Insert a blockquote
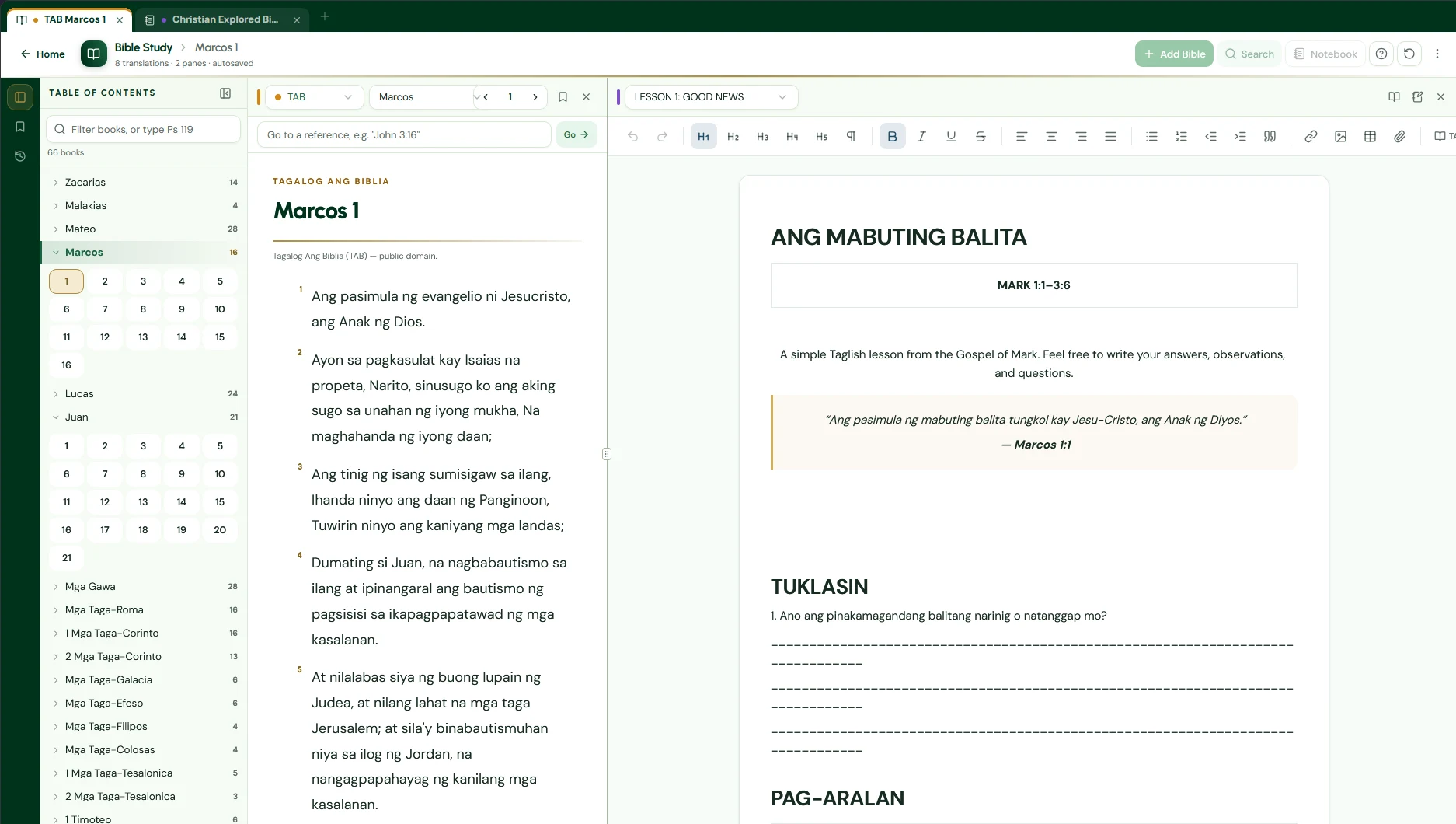The width and height of the screenshot is (1456, 824). (x=1270, y=136)
